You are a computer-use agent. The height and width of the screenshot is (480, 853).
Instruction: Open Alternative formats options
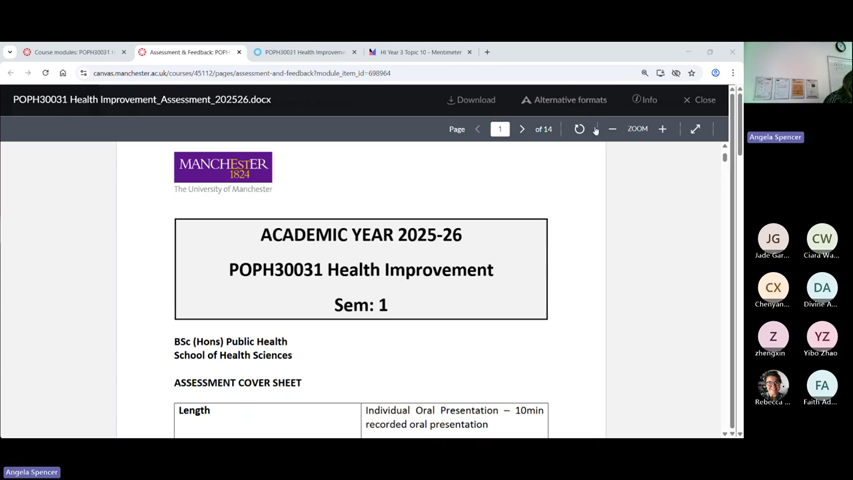(x=564, y=100)
